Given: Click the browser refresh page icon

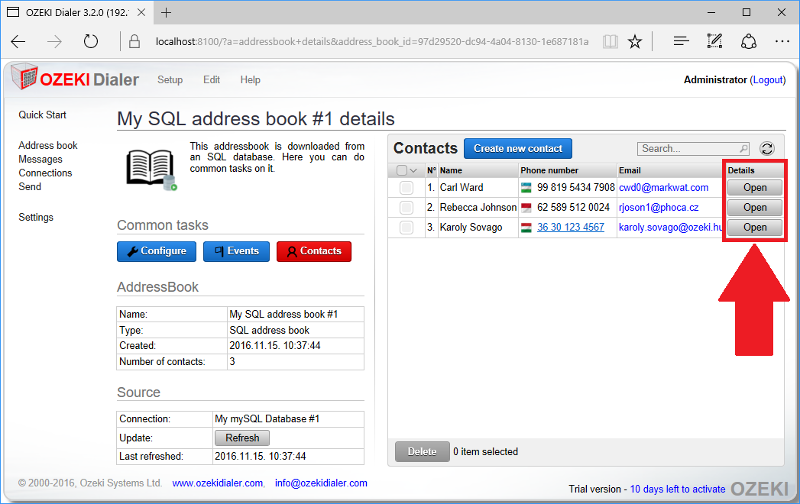Looking at the screenshot, I should 91,42.
